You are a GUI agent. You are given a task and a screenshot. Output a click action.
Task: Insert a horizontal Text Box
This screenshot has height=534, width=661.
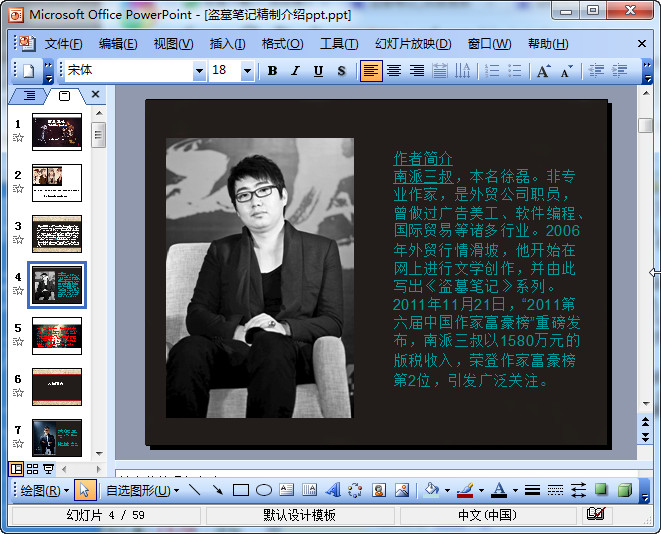[287, 490]
